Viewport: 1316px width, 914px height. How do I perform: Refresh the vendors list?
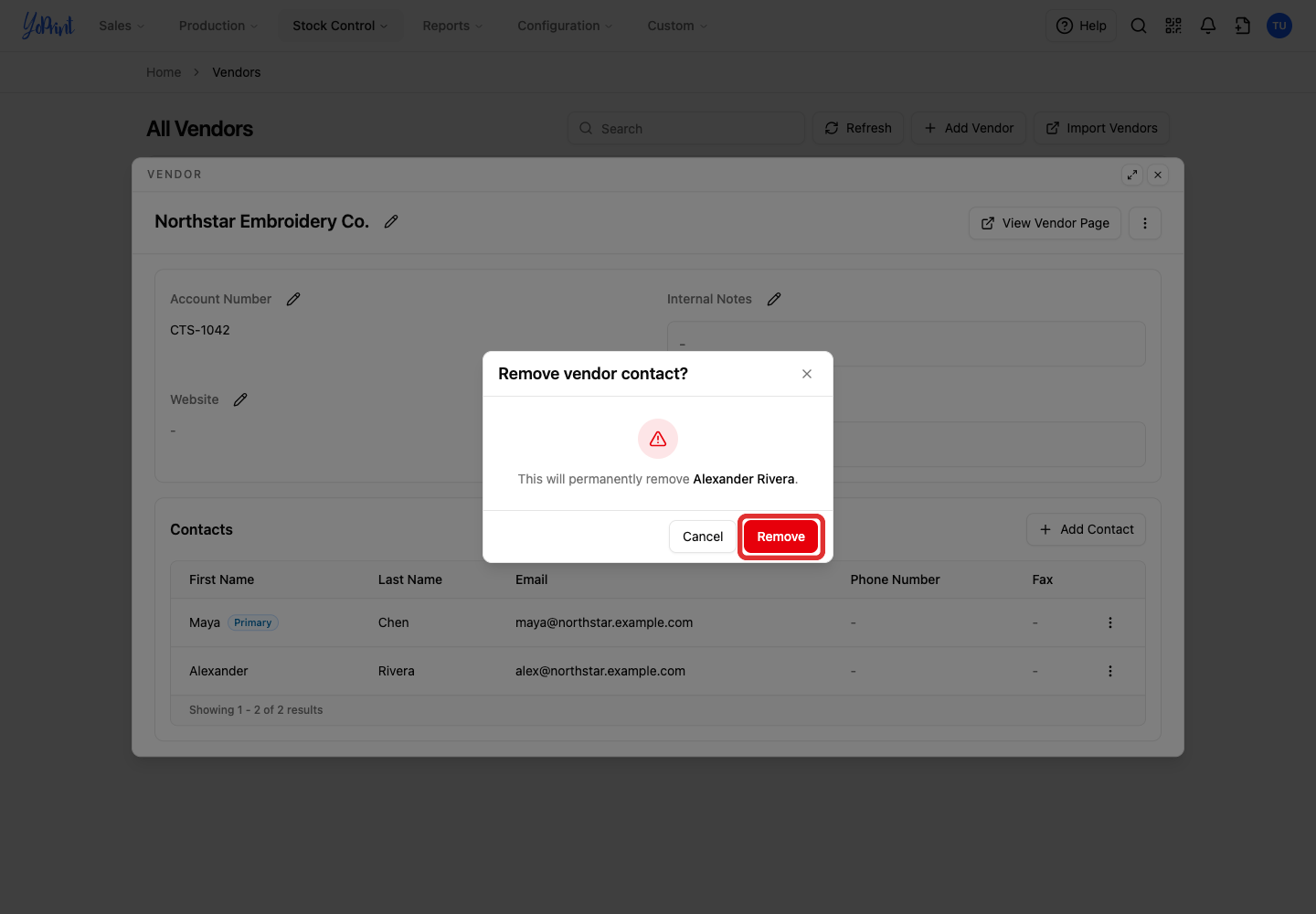pos(858,128)
